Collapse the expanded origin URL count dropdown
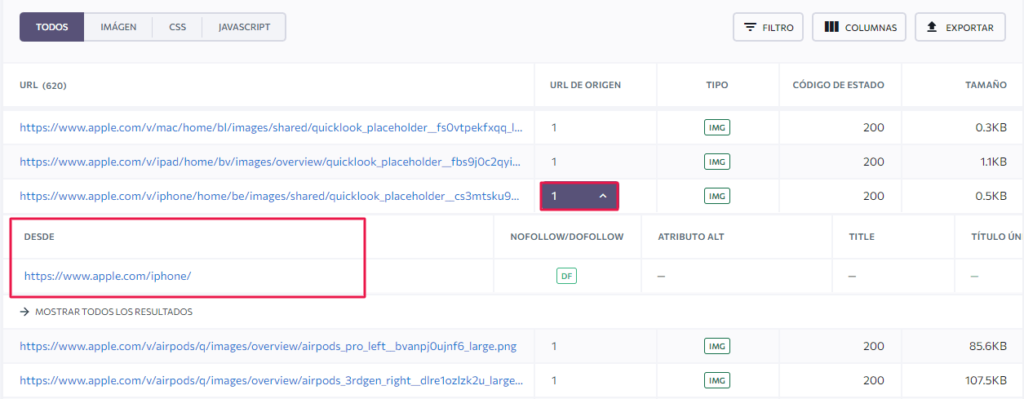The height and width of the screenshot is (399, 1024). pos(579,196)
